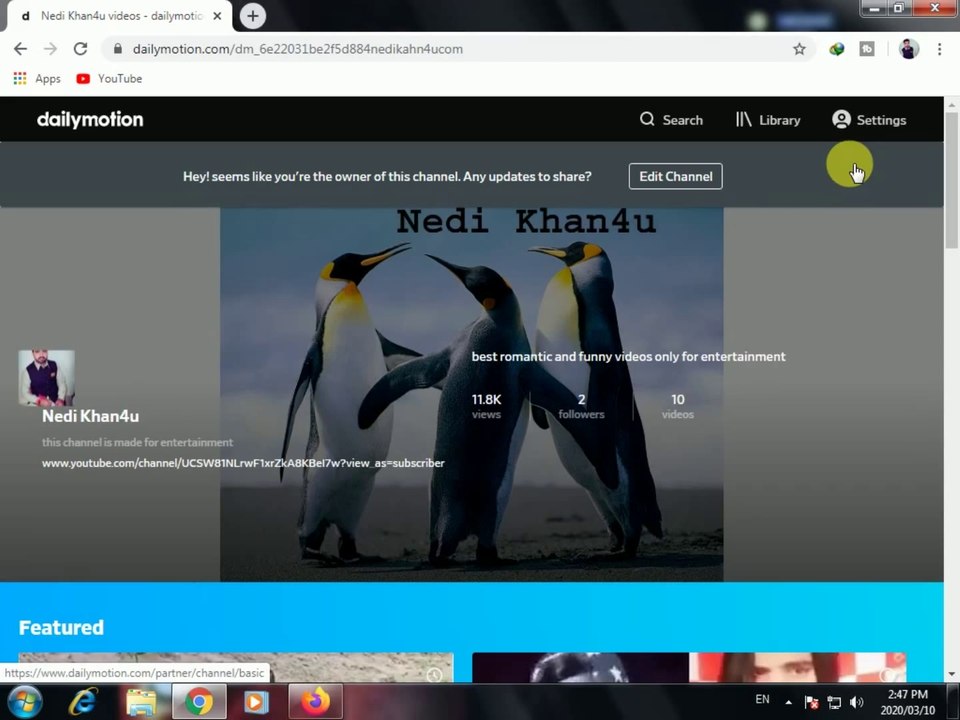Open the Windows Start menu
Image resolution: width=960 pixels, height=720 pixels.
point(24,702)
